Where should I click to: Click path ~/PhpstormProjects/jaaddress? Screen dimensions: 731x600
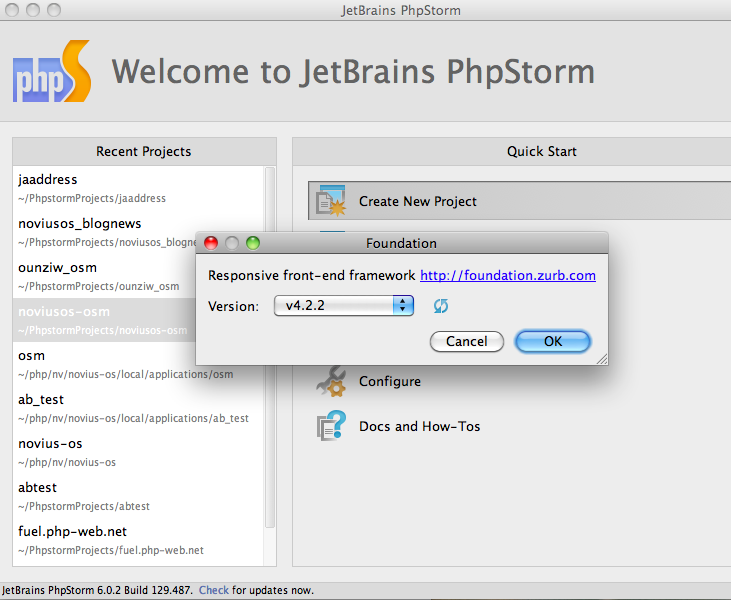click(92, 198)
